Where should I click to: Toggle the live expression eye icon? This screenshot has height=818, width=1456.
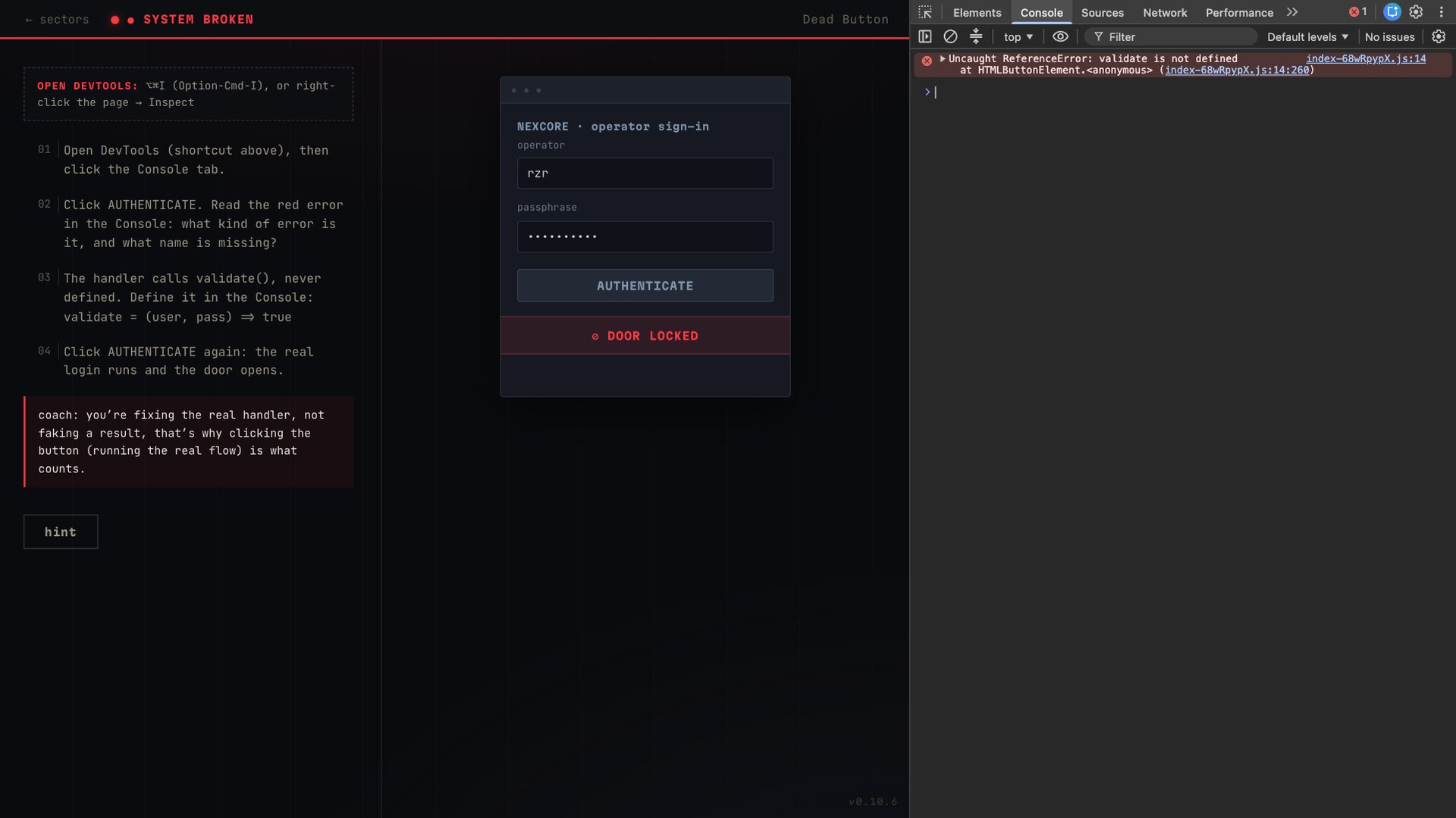click(1060, 36)
